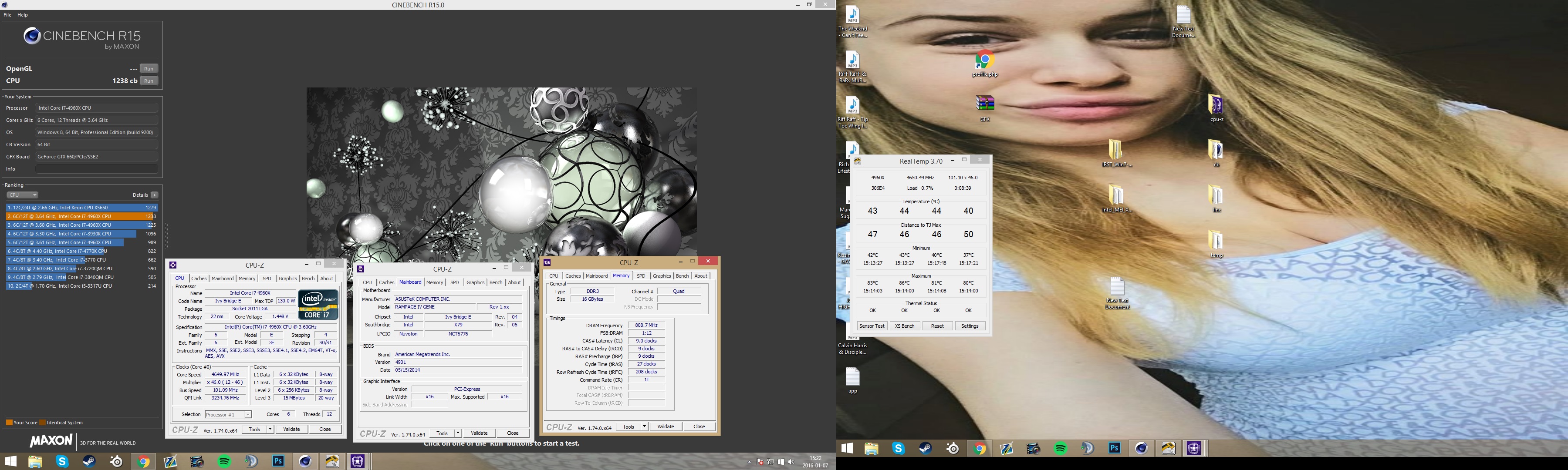Launch Steam from the primary taskbar with clock

click(x=89, y=461)
